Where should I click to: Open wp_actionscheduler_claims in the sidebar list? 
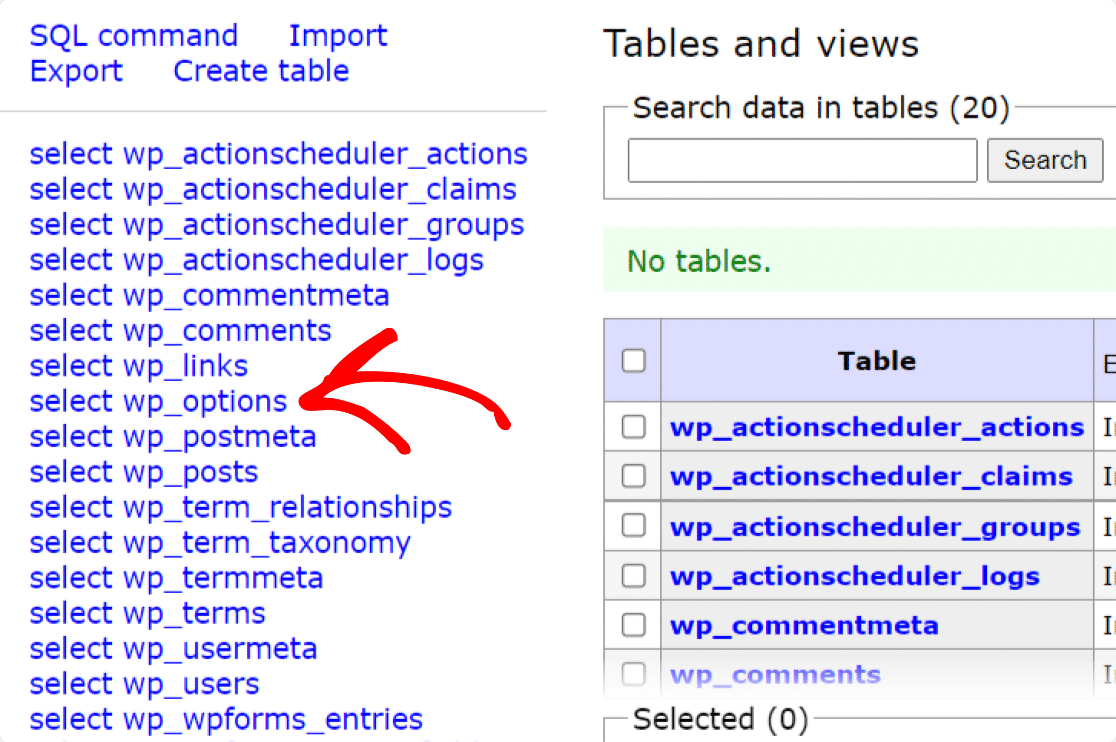point(320,191)
